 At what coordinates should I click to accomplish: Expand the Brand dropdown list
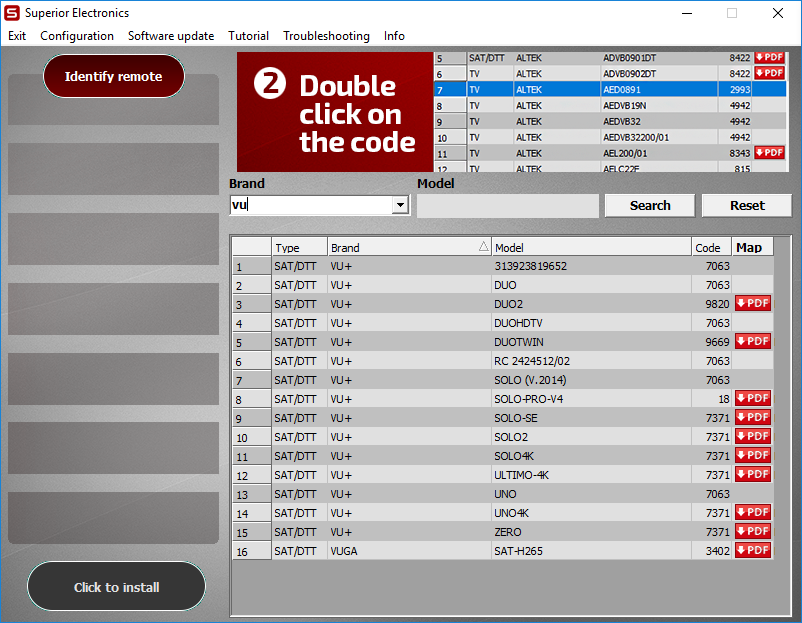click(x=400, y=205)
